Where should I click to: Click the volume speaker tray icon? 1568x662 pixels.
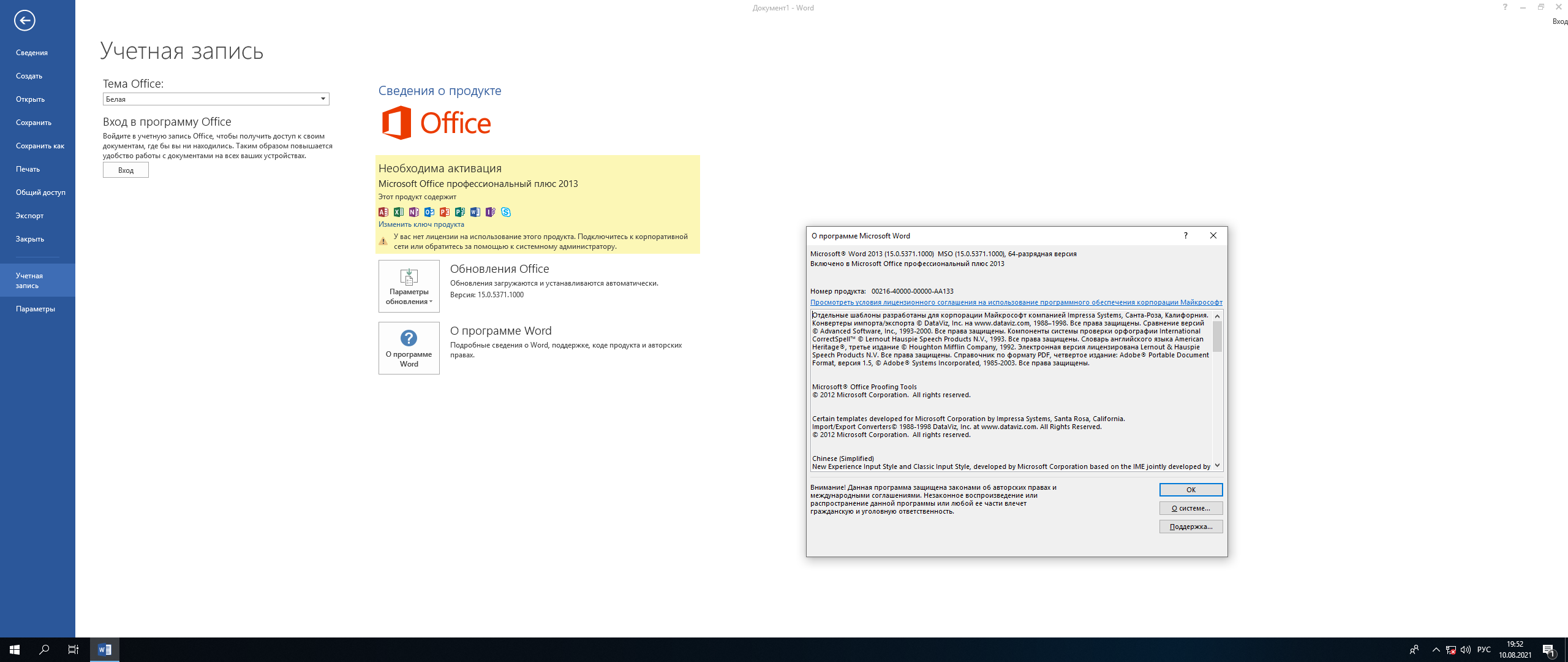(x=1466, y=650)
